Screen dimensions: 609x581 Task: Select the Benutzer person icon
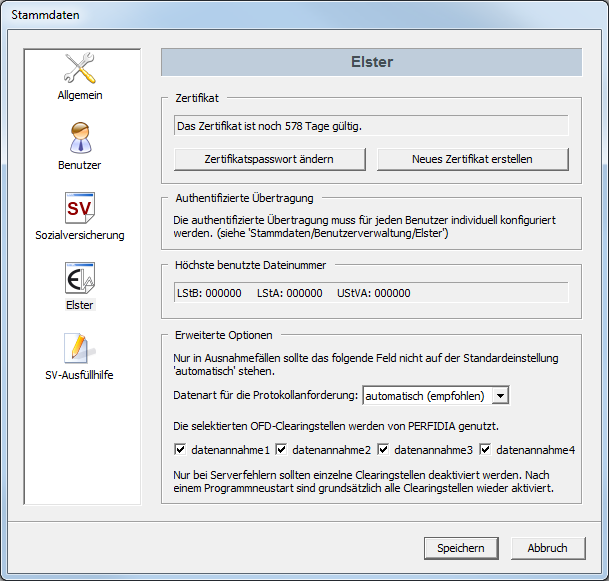click(x=80, y=138)
